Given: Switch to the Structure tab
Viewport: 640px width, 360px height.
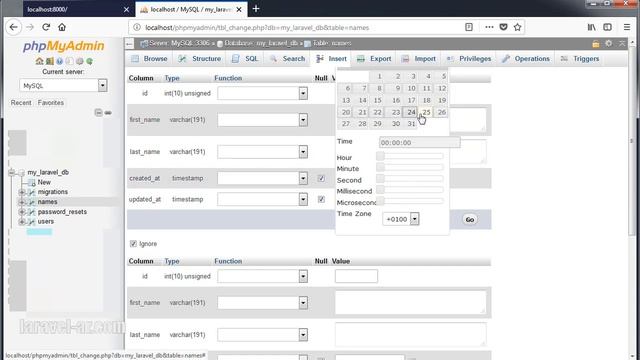Looking at the screenshot, I should [200, 59].
